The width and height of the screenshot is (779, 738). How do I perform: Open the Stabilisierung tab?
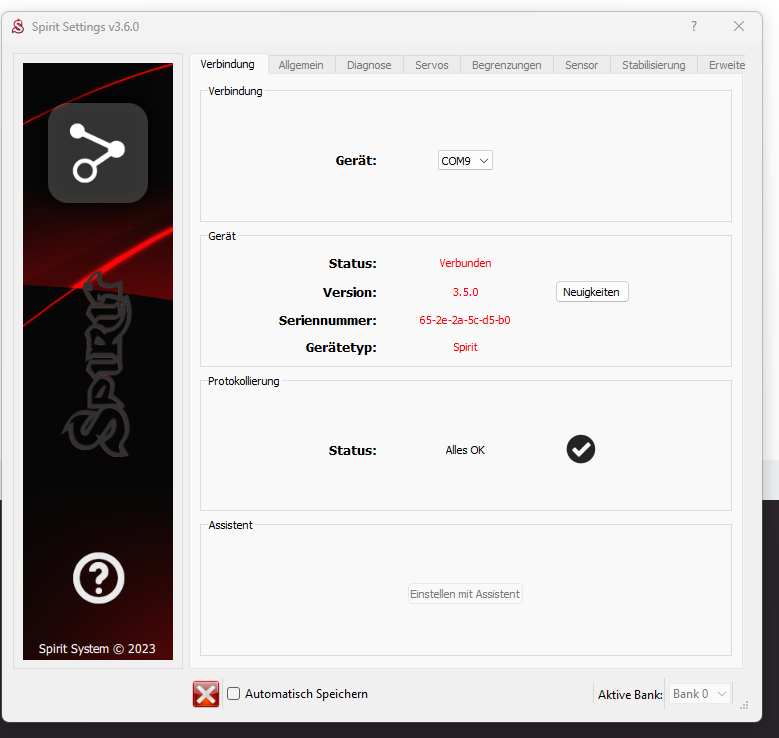point(653,65)
